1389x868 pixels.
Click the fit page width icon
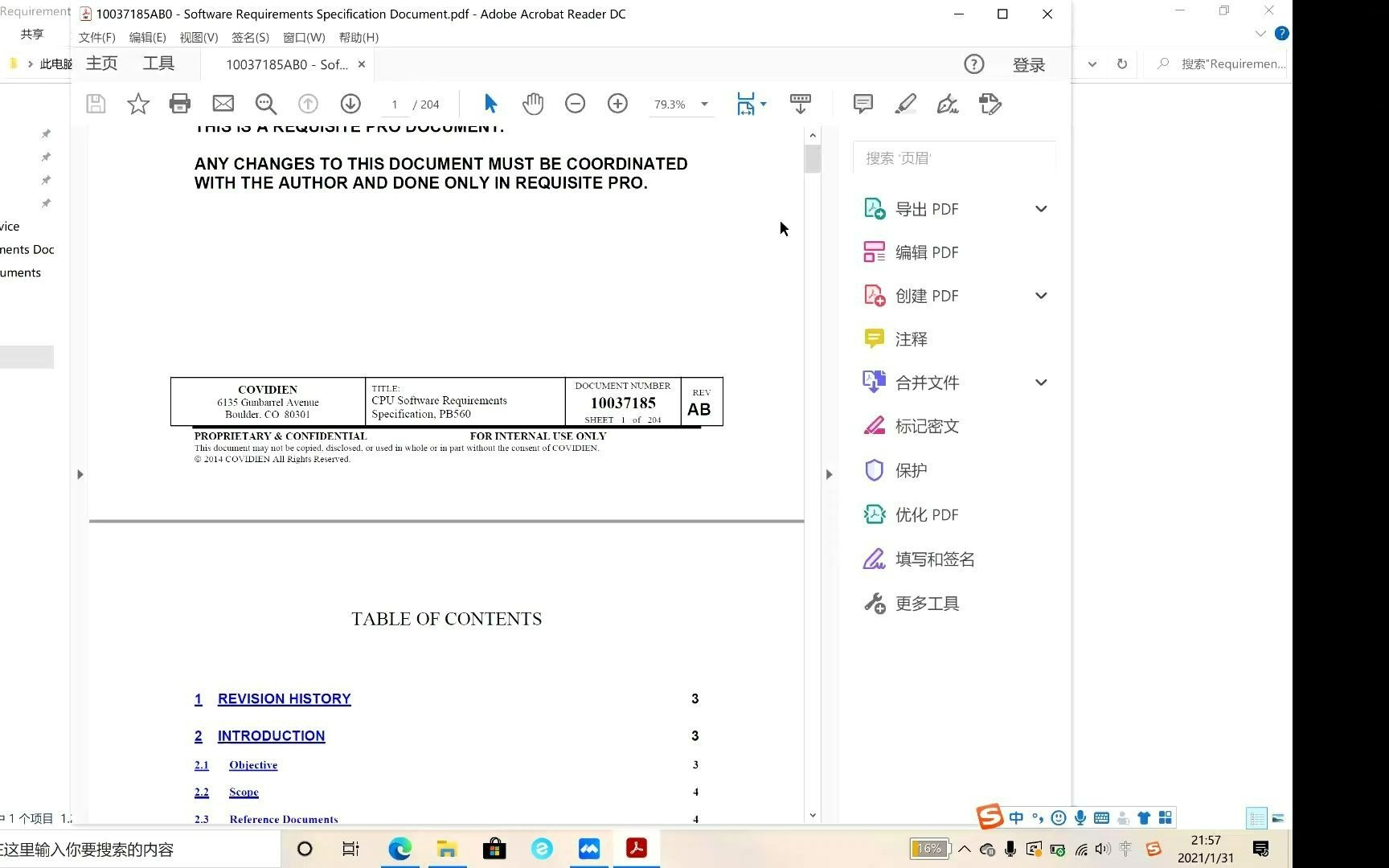coord(746,104)
